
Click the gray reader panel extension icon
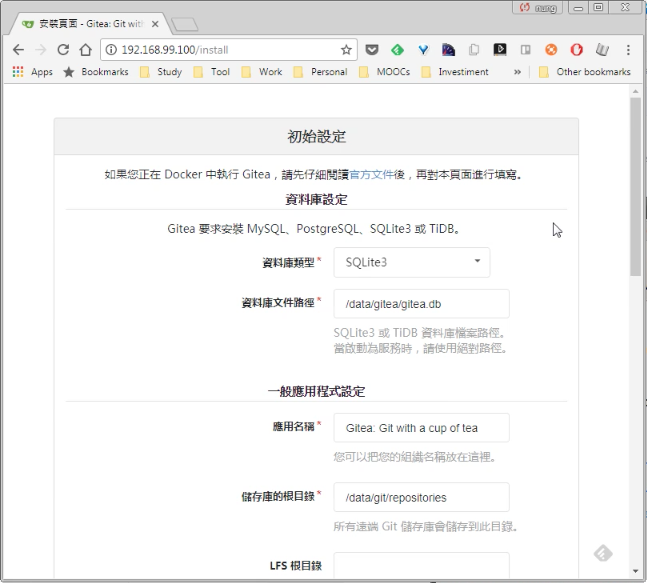[525, 50]
